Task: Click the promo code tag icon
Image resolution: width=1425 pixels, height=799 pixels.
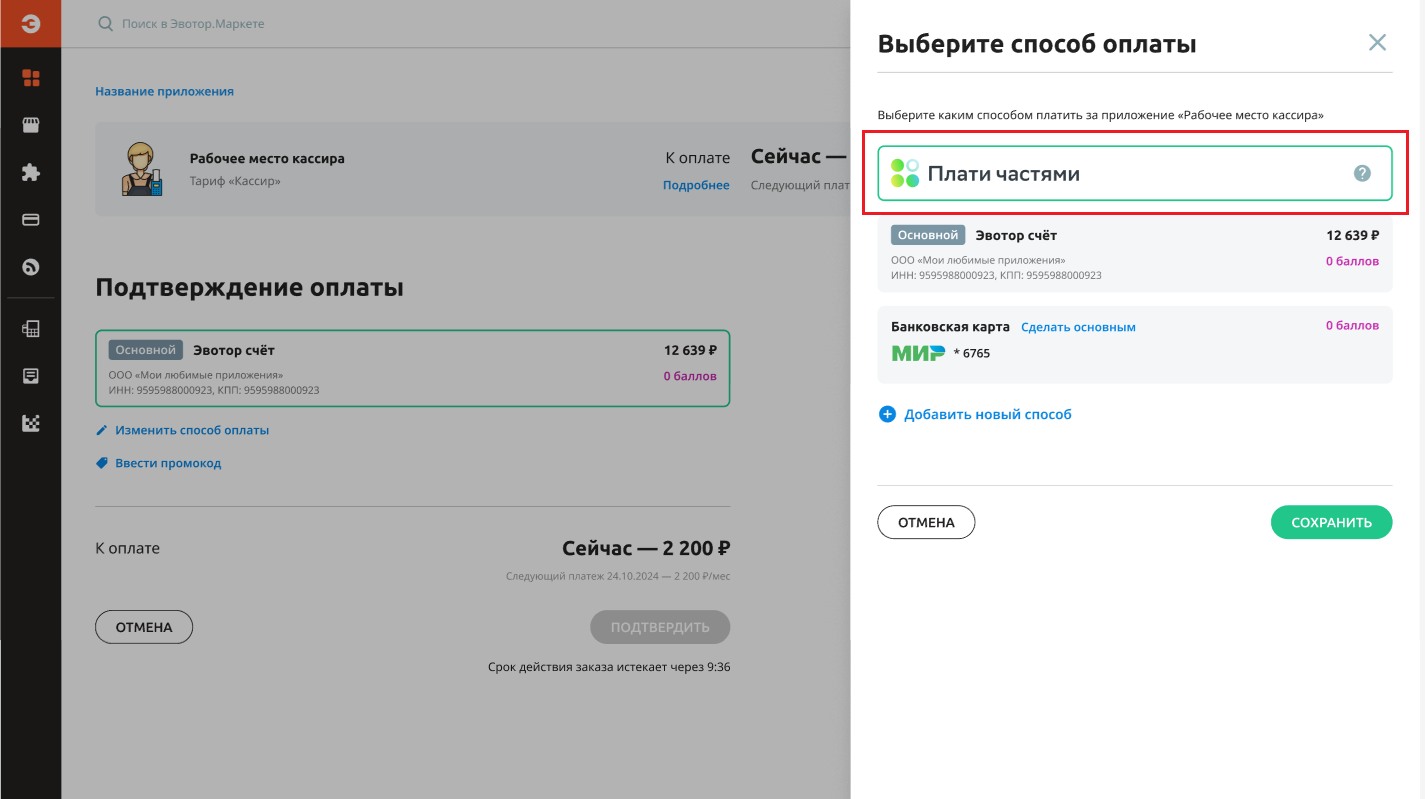Action: [101, 463]
